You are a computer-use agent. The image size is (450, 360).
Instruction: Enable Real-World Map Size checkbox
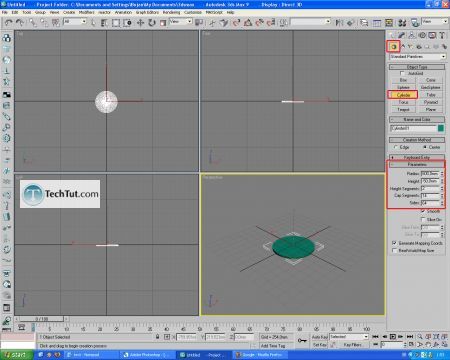[394, 250]
